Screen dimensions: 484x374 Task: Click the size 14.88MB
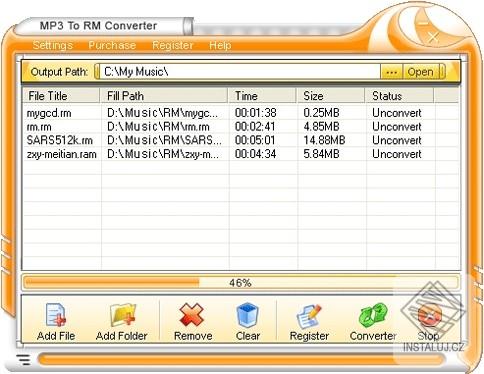tap(324, 140)
